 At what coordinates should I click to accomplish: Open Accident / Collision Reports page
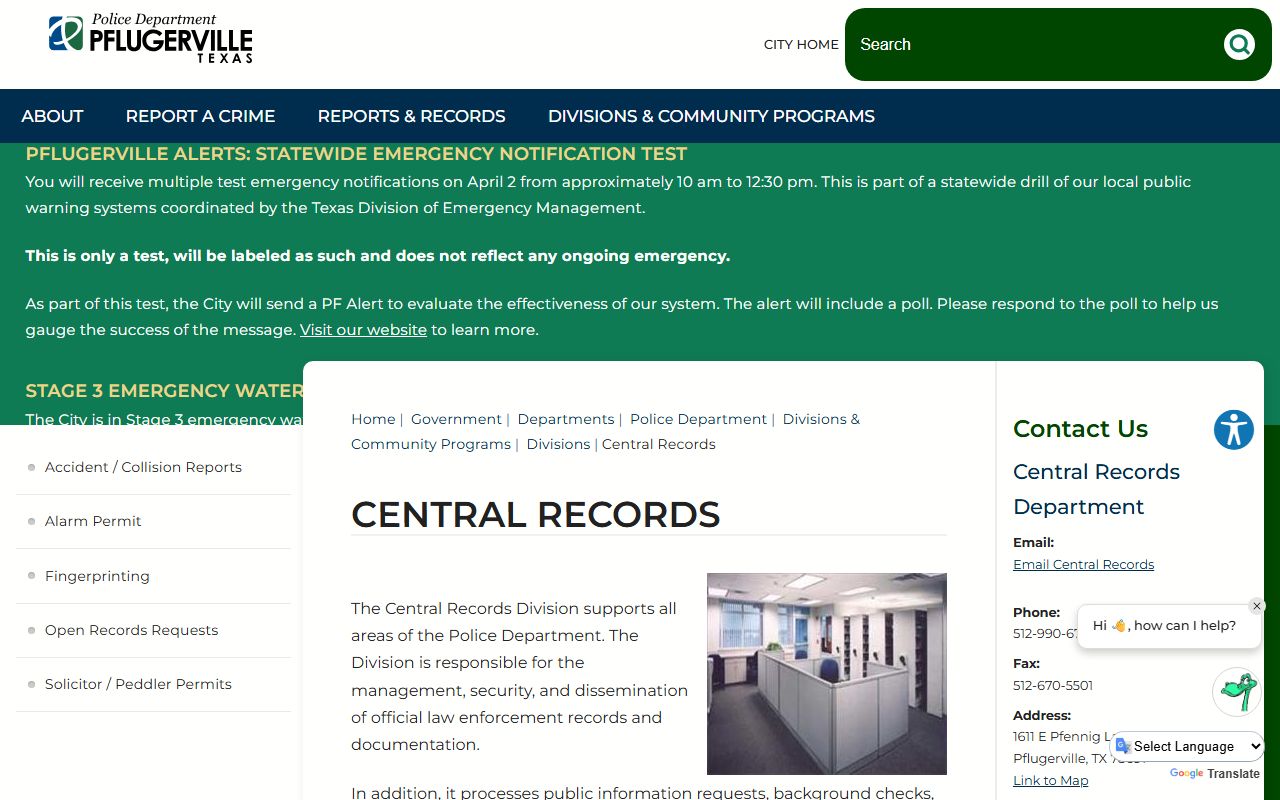point(143,467)
